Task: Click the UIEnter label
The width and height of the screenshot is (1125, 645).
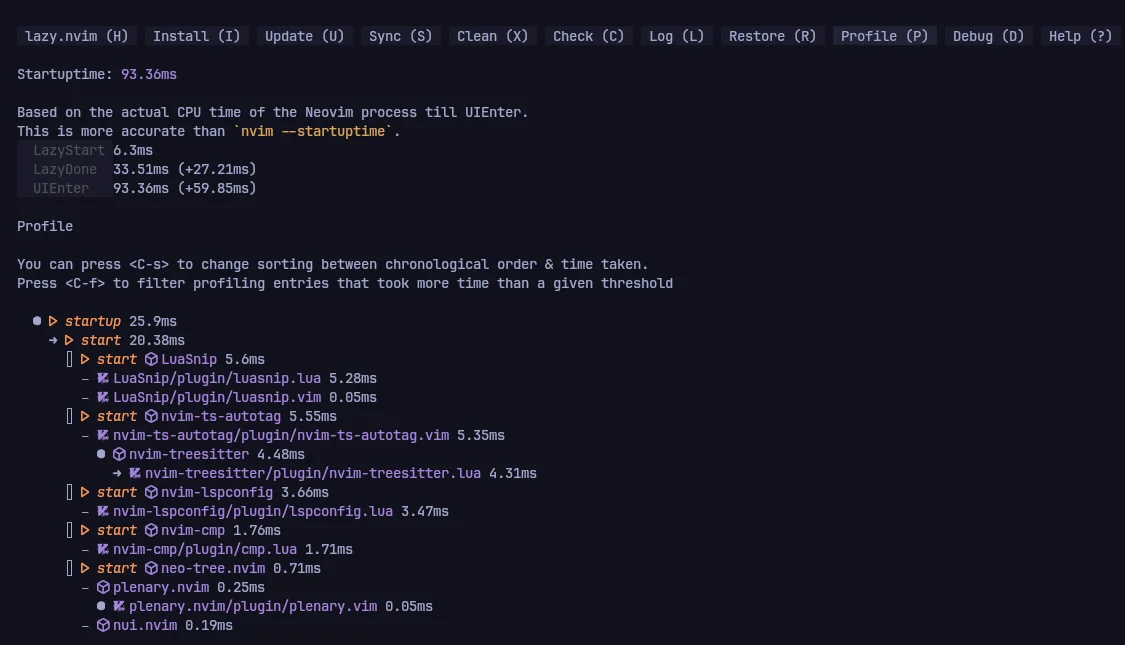Action: click(x=61, y=188)
